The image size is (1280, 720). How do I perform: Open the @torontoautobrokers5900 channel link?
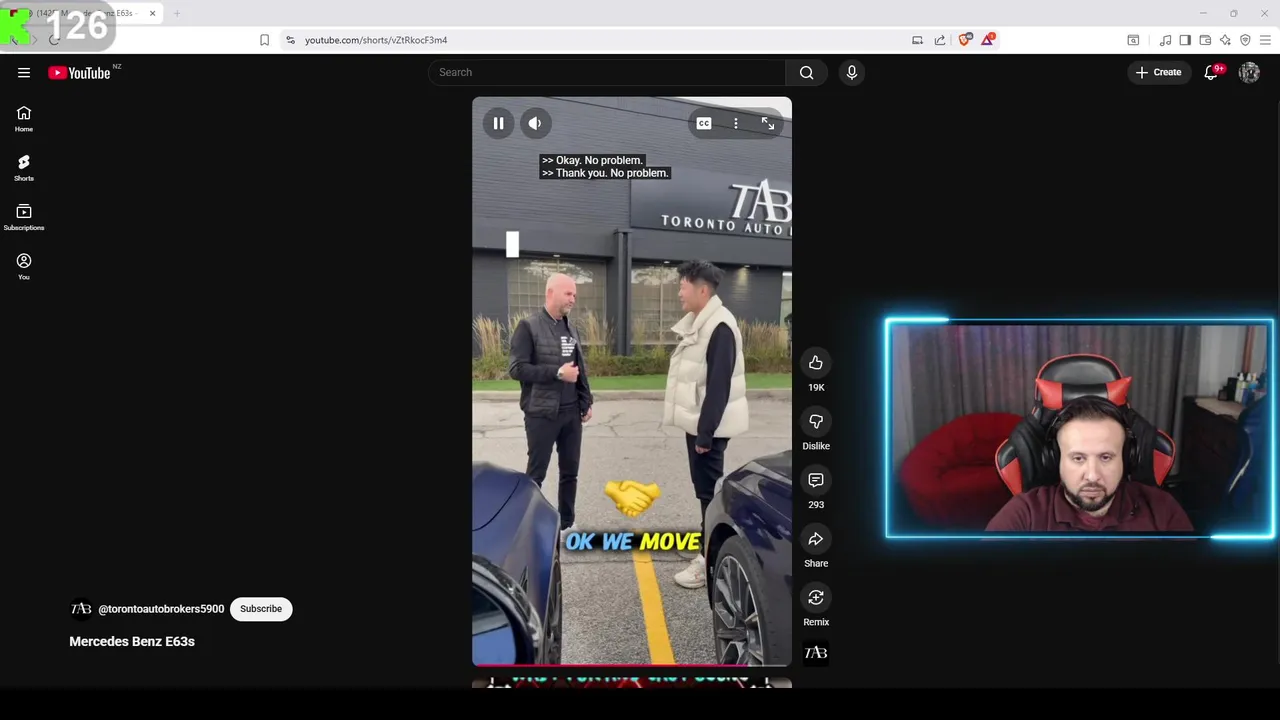click(161, 609)
